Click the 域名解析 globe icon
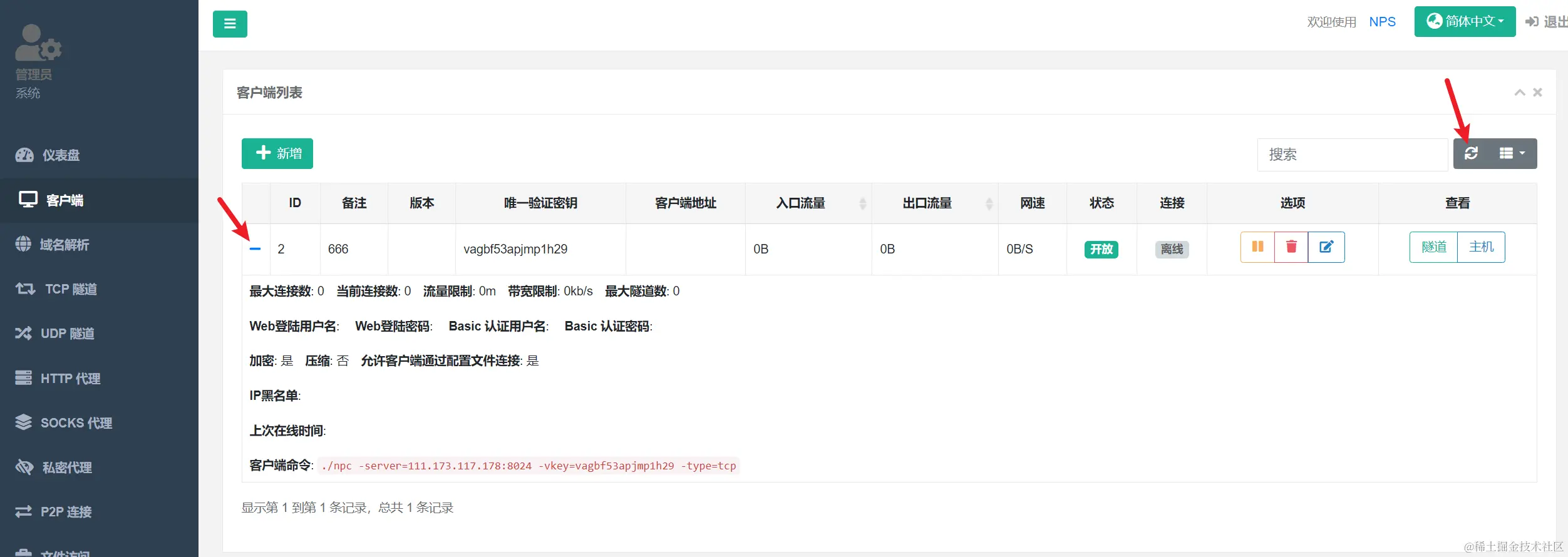 [x=23, y=244]
